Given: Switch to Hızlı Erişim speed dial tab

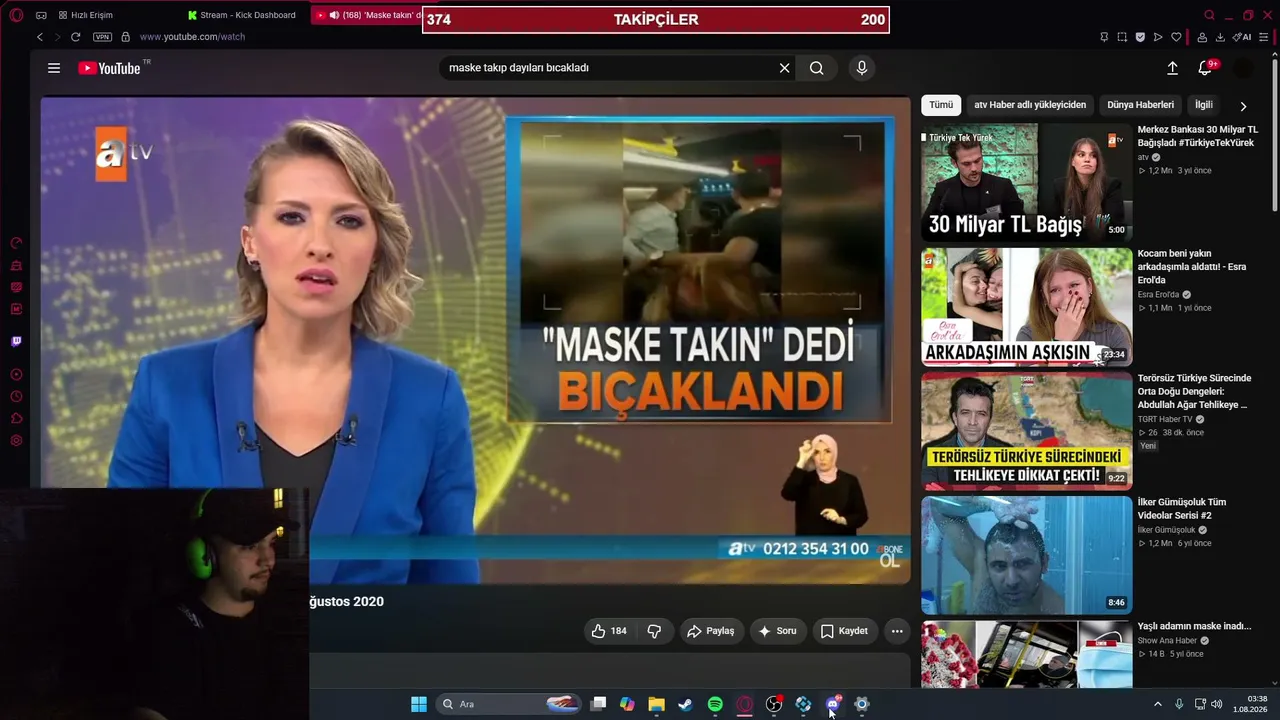Looking at the screenshot, I should tap(88, 15).
